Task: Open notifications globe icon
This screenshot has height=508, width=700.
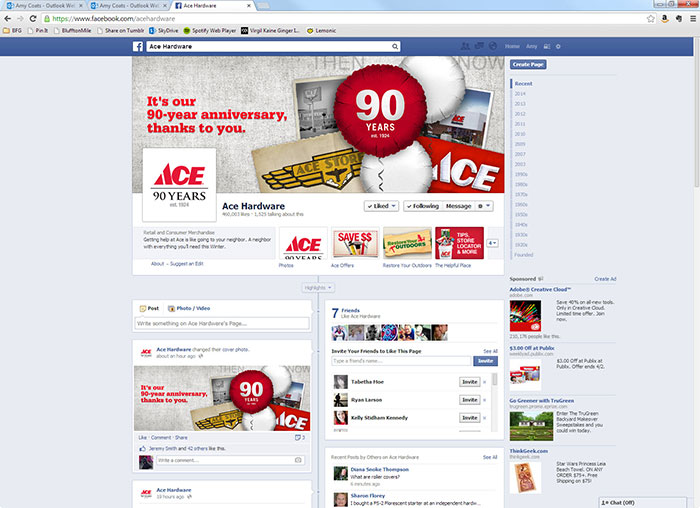Action: click(493, 46)
